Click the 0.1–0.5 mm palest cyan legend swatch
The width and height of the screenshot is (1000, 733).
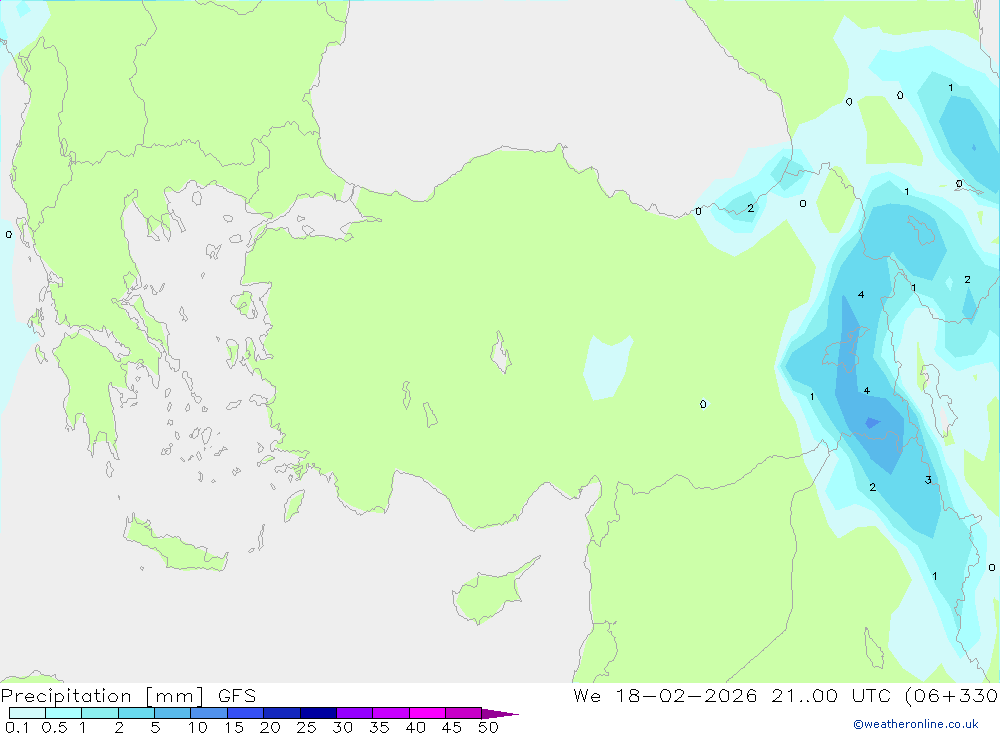(27, 713)
